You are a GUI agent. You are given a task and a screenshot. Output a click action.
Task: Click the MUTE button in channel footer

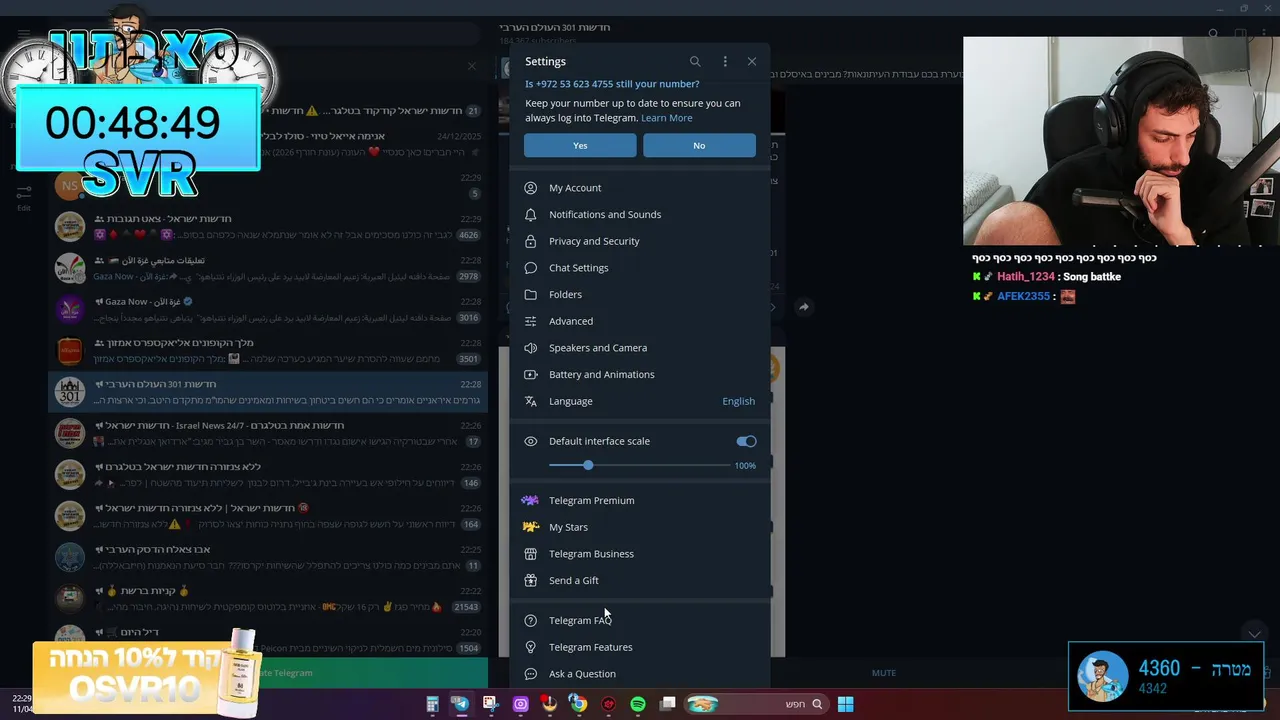884,673
